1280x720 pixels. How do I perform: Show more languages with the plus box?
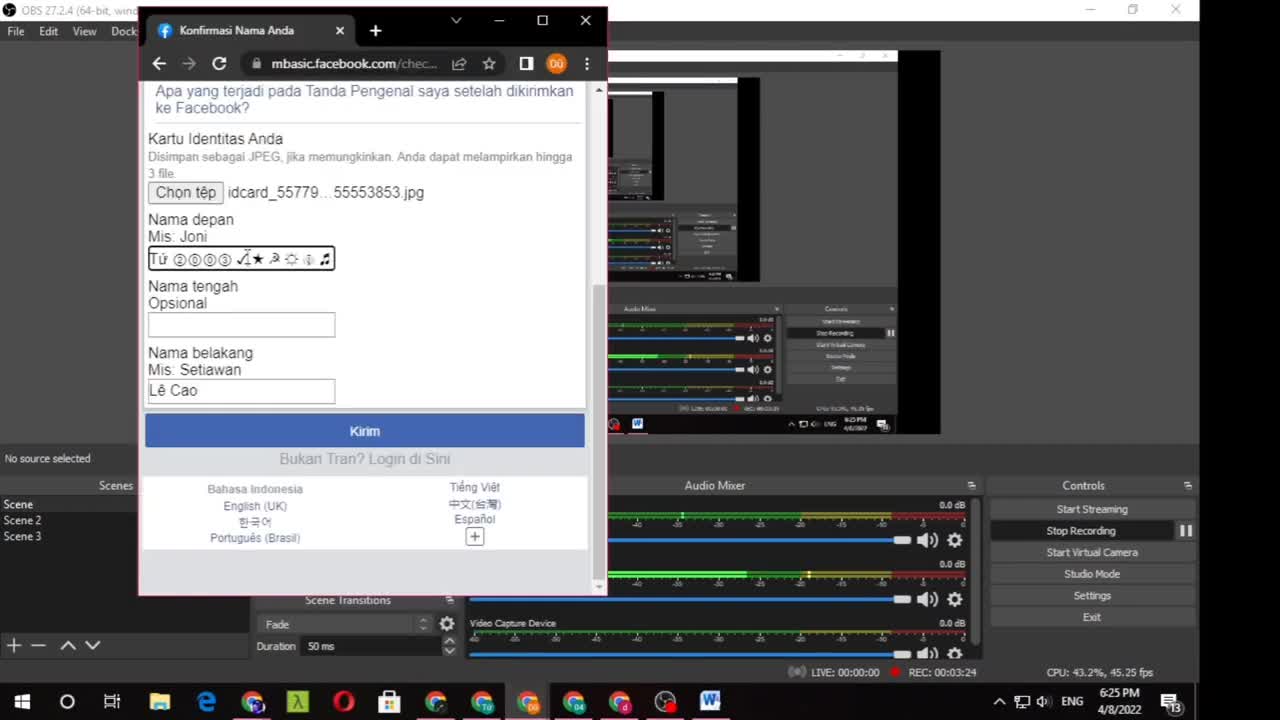pos(475,537)
